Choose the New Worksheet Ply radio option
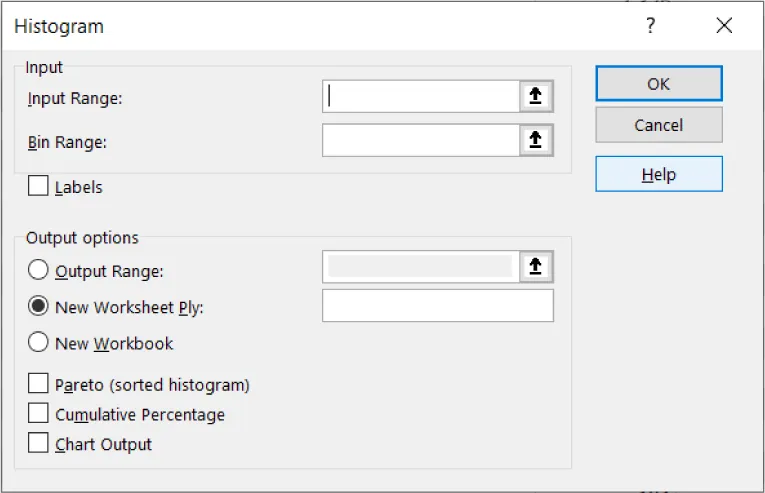The image size is (765, 493). point(39,307)
